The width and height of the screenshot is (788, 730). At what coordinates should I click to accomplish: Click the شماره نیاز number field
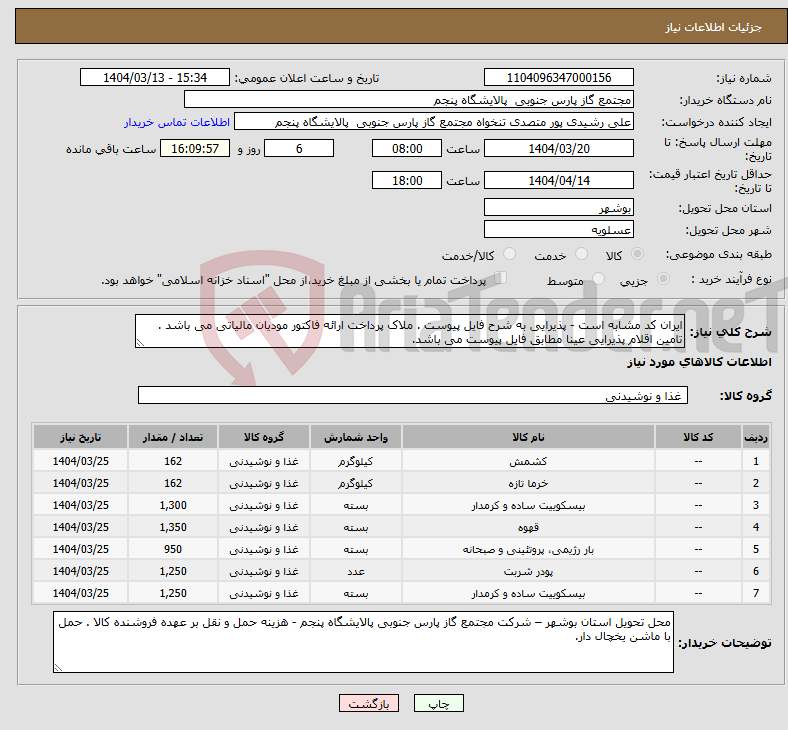click(x=558, y=77)
